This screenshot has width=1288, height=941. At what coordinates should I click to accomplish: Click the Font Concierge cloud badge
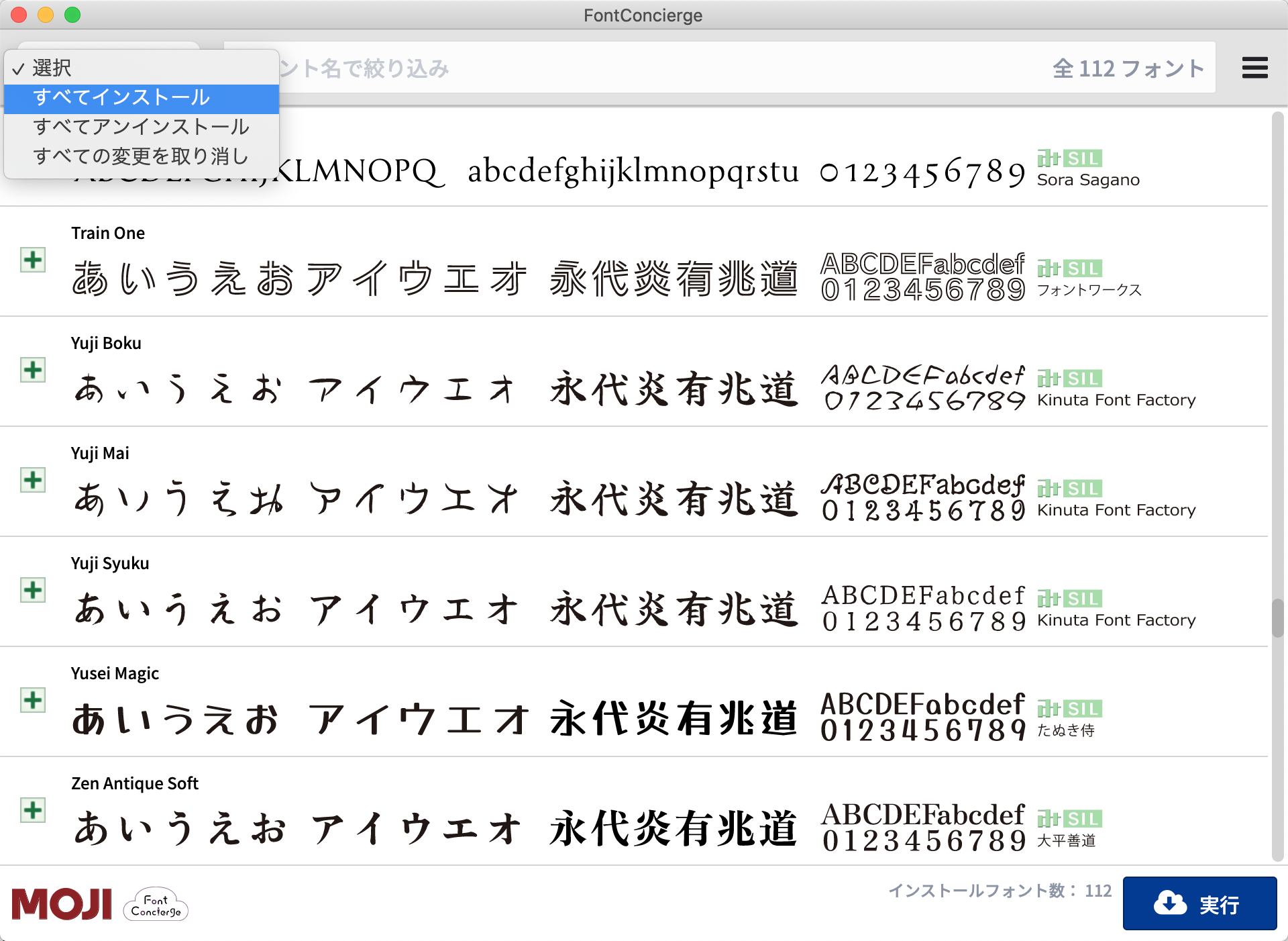click(x=156, y=905)
